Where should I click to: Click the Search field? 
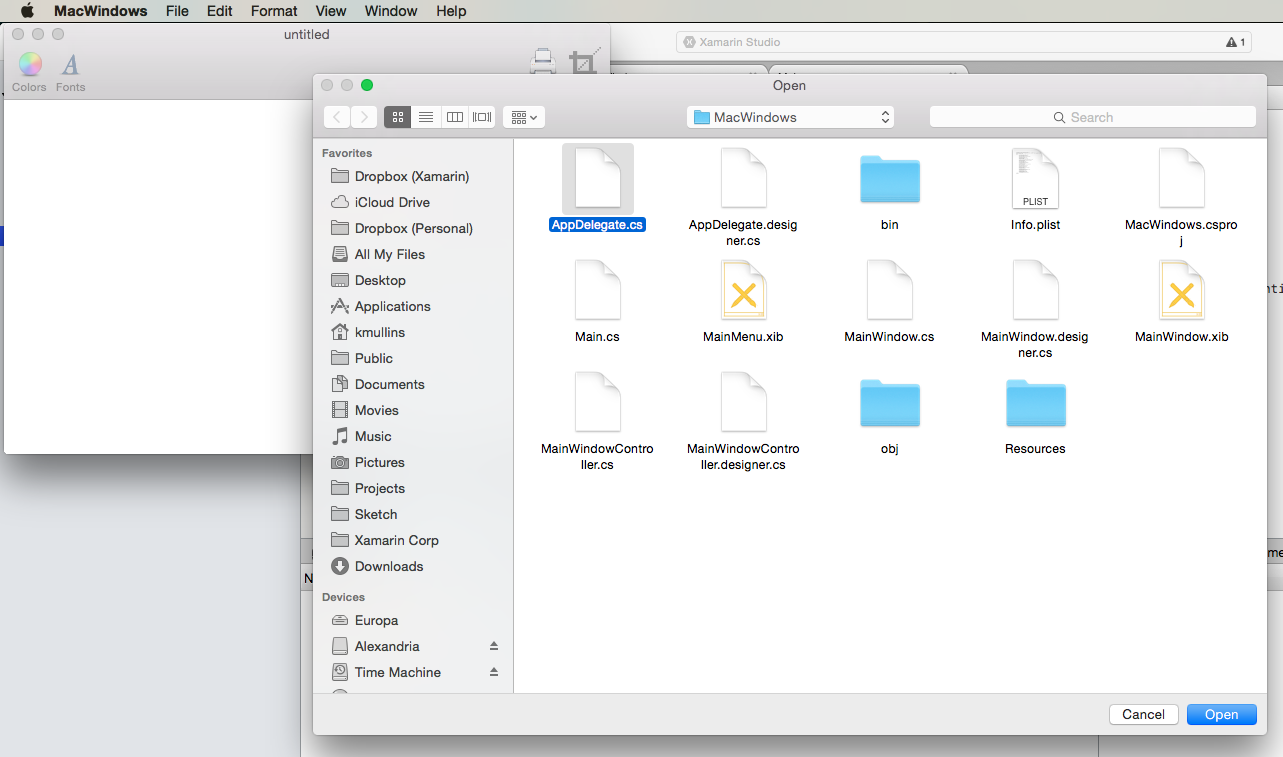tap(1092, 117)
